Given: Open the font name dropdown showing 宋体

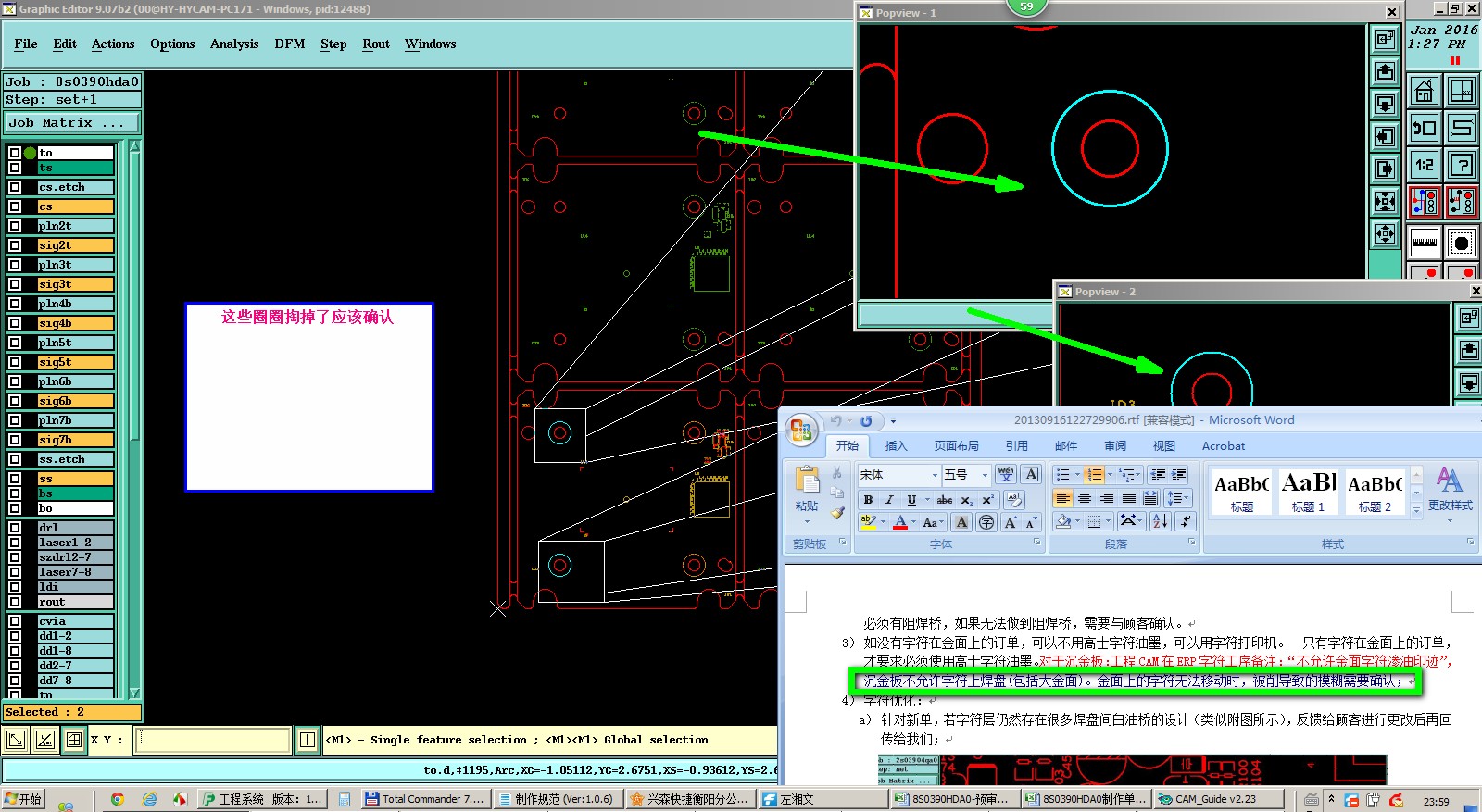Looking at the screenshot, I should point(934,475).
